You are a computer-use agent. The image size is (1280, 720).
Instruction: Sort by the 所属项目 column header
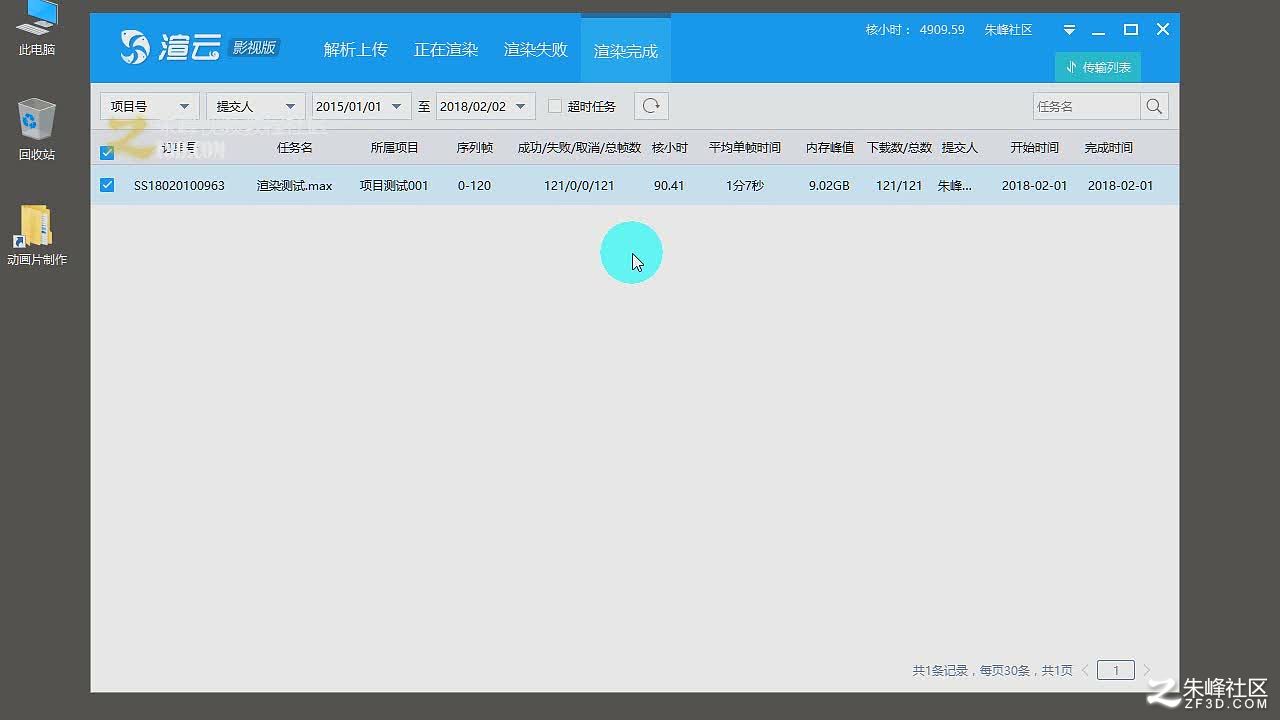point(394,148)
